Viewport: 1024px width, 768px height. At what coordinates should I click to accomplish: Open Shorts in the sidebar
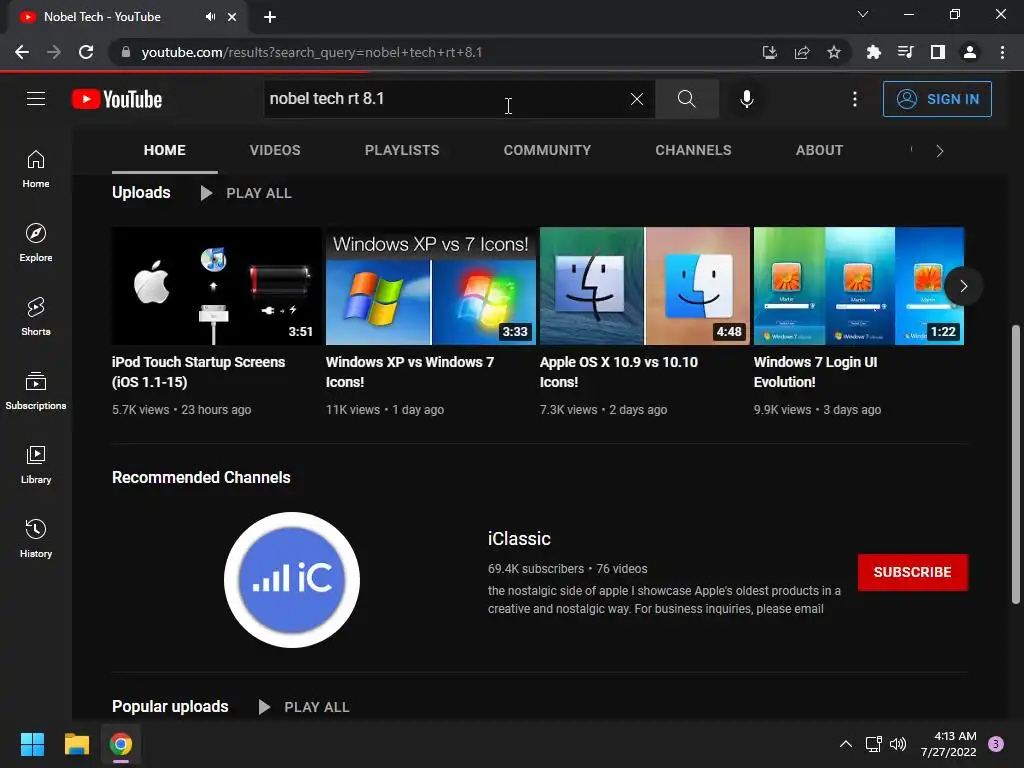[x=36, y=317]
